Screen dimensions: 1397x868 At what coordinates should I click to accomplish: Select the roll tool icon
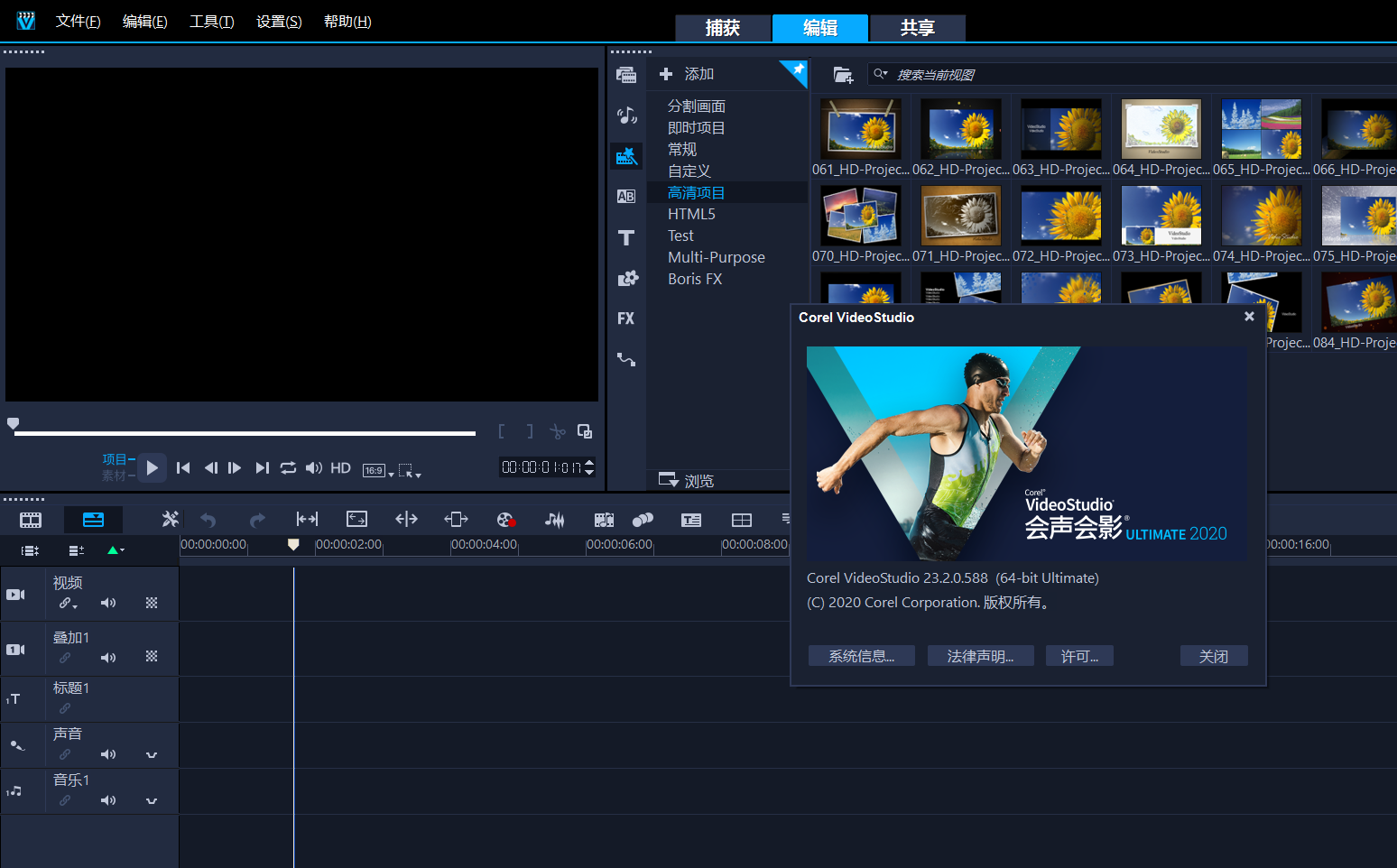pos(406,519)
